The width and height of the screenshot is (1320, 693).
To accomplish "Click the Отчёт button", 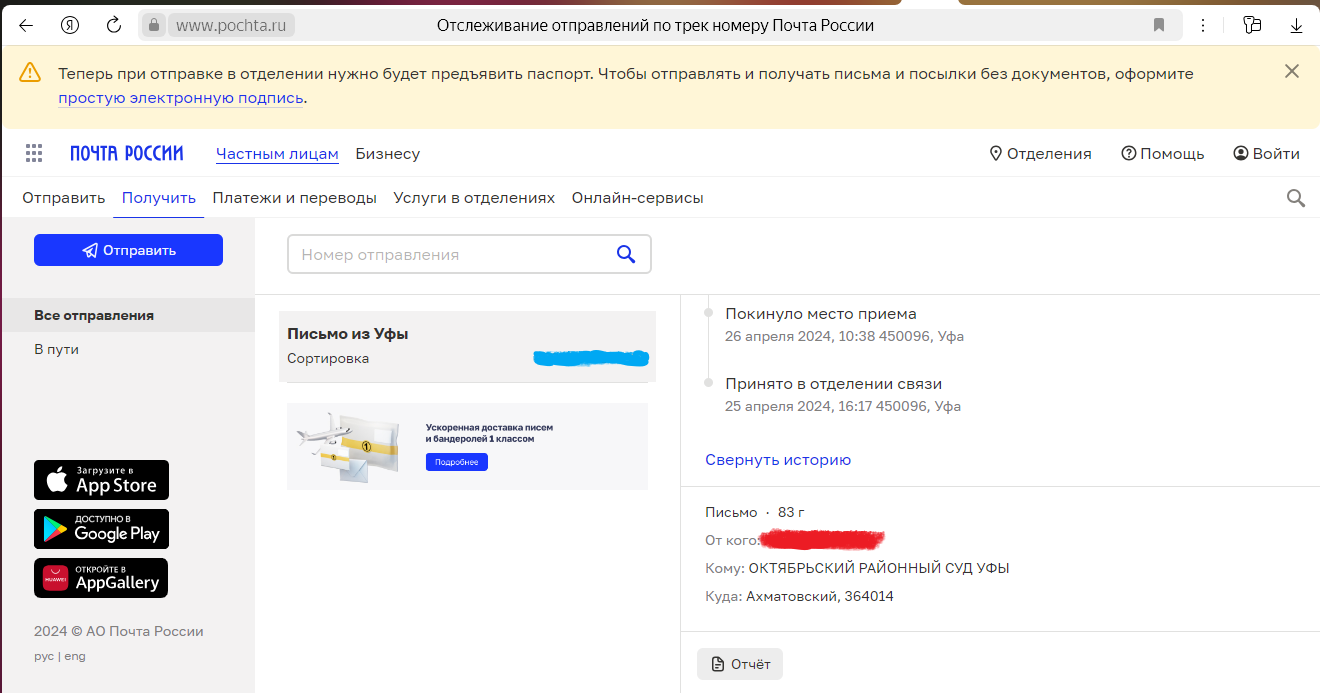I will click(x=739, y=663).
